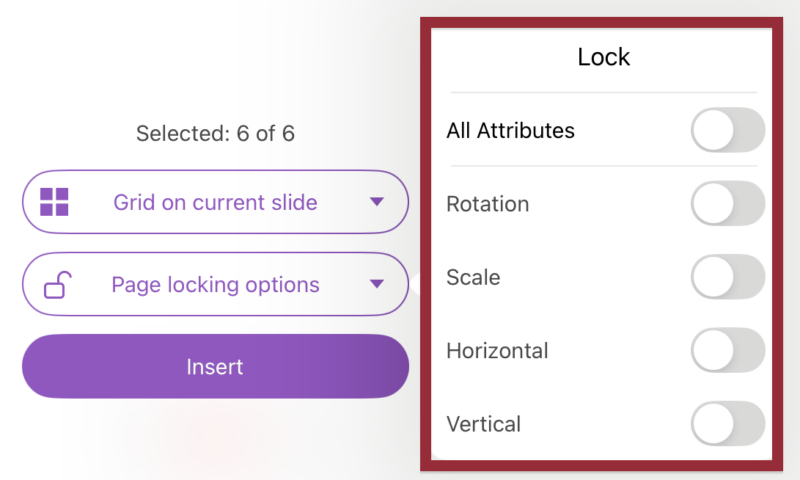Click the open padlock icon
The image size is (800, 480).
pos(56,285)
